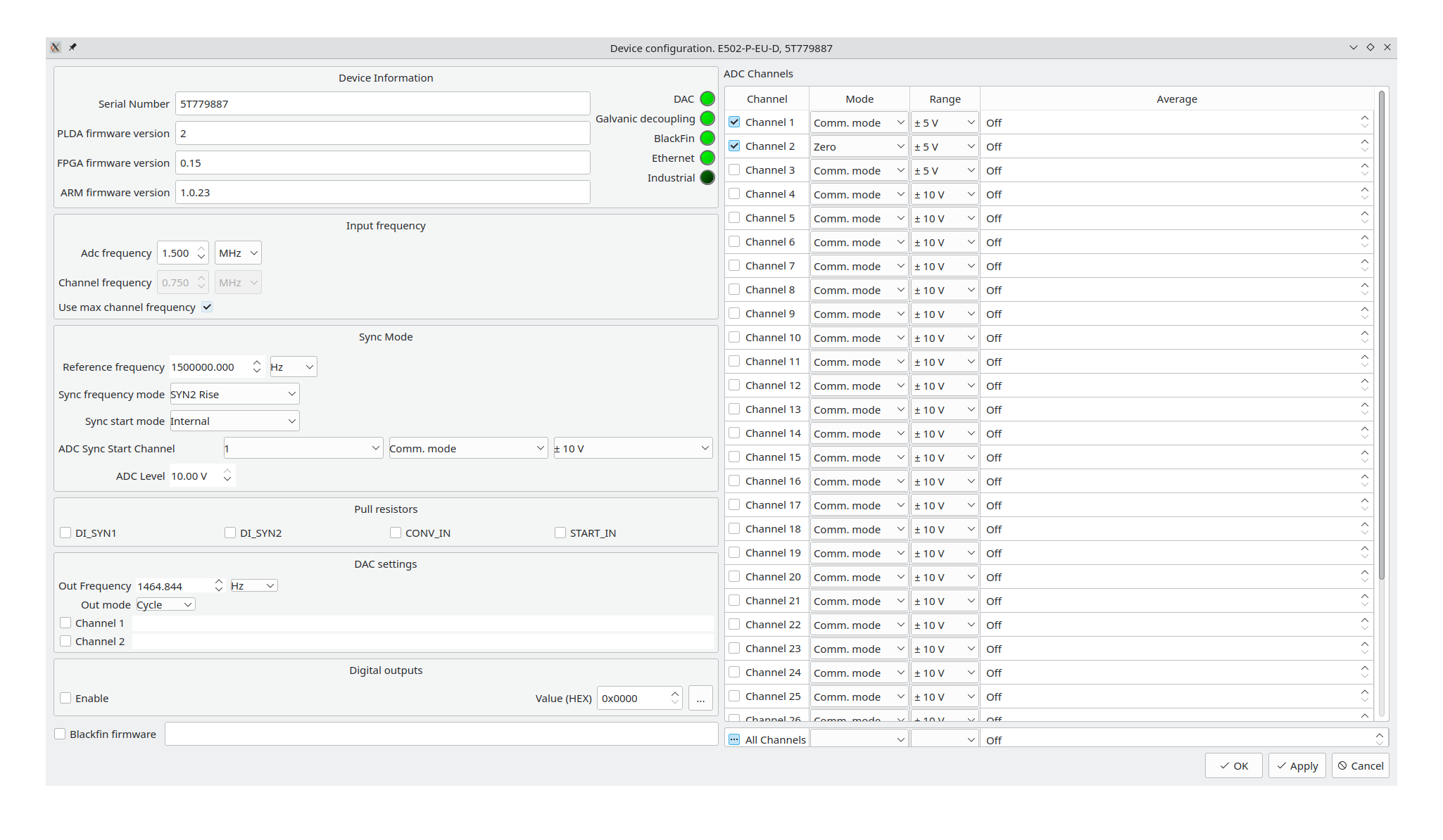Open the digital outputs '...' browse button
This screenshot has height=840, width=1443.
click(x=700, y=698)
